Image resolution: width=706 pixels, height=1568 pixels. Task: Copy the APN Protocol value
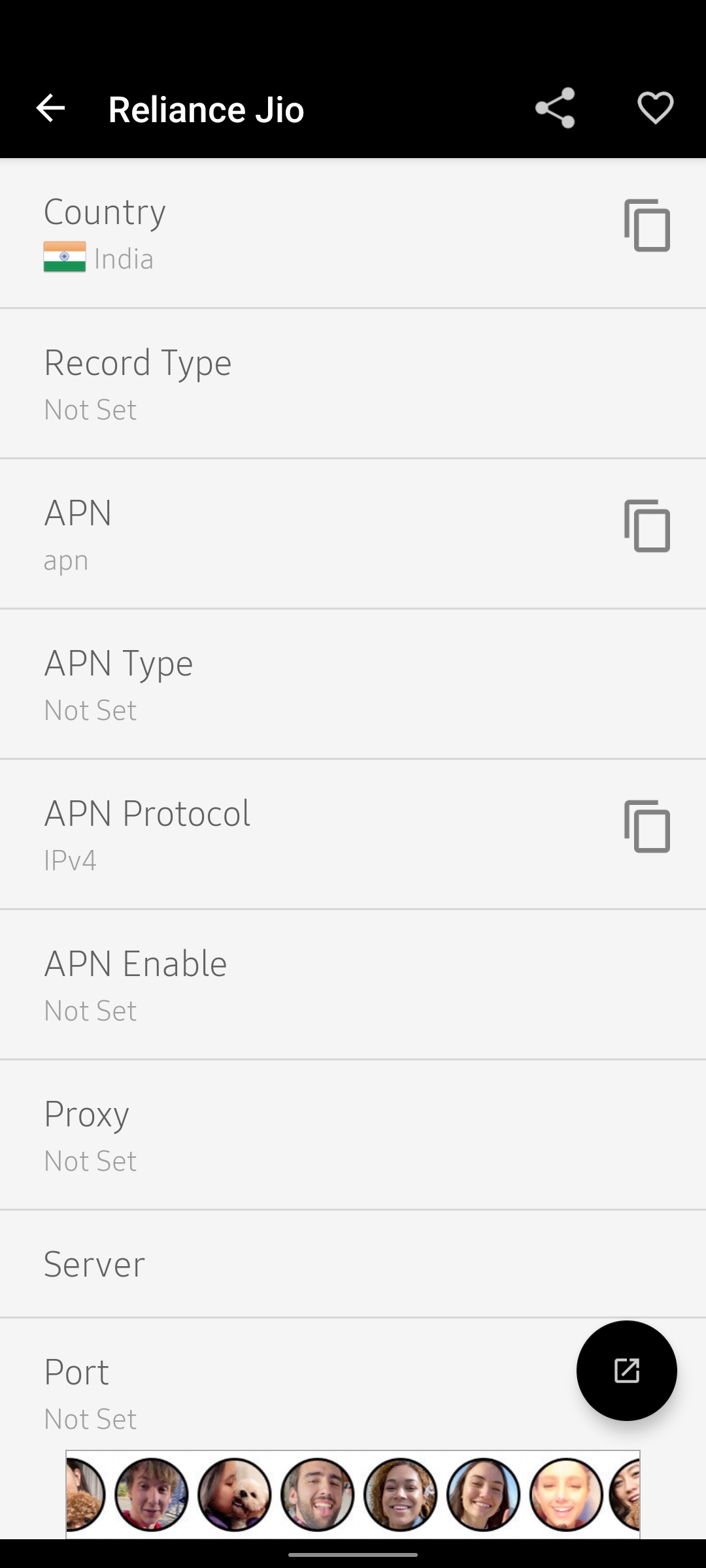[647, 826]
